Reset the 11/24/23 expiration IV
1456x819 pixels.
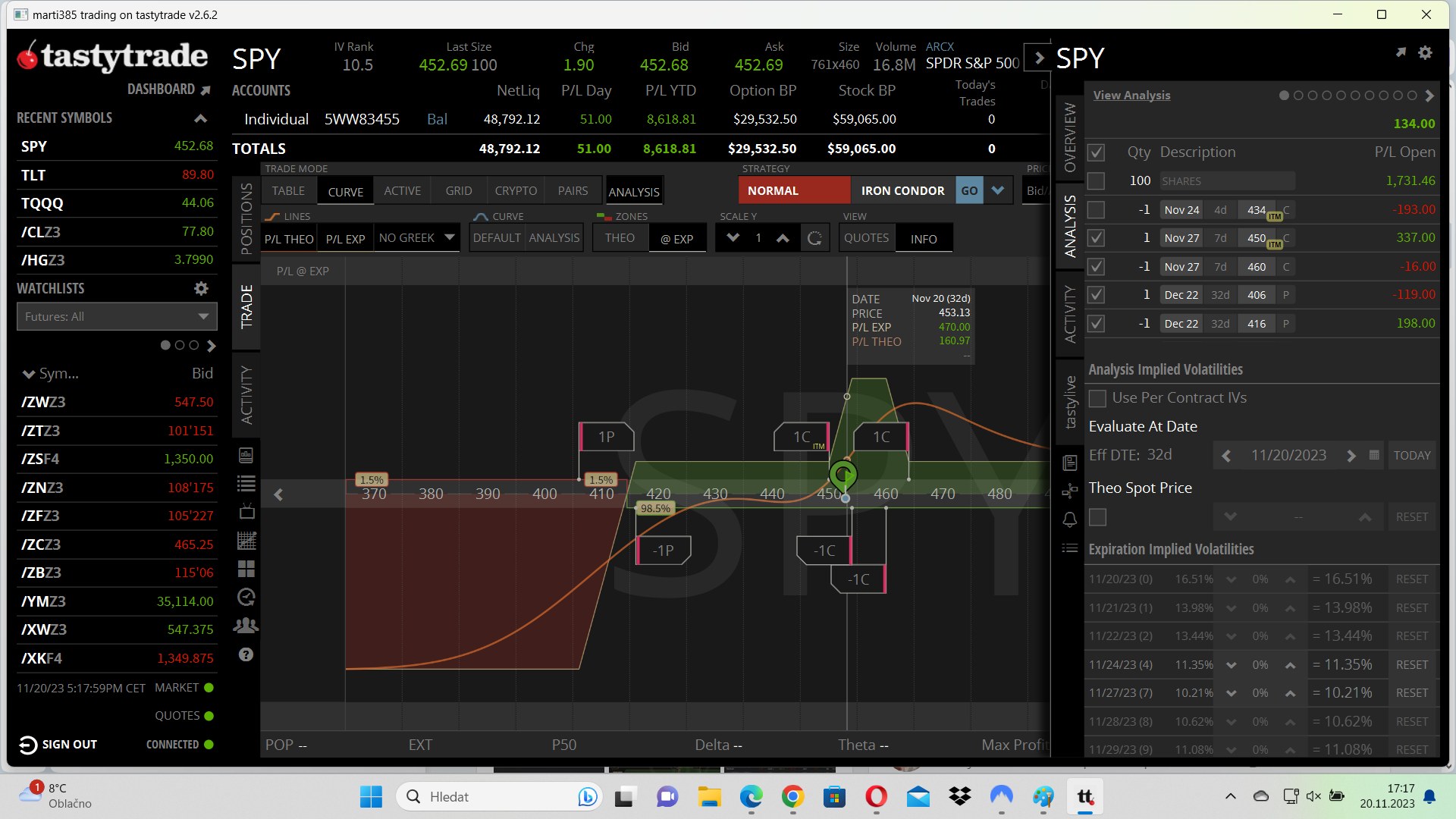click(x=1412, y=665)
